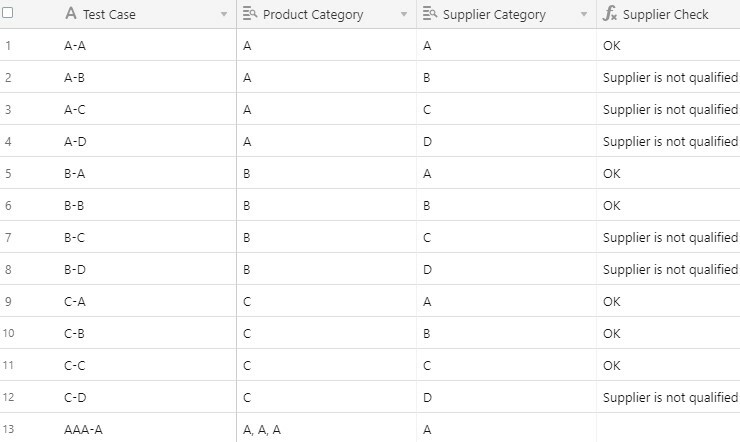Click the OK result in row 5

click(612, 174)
